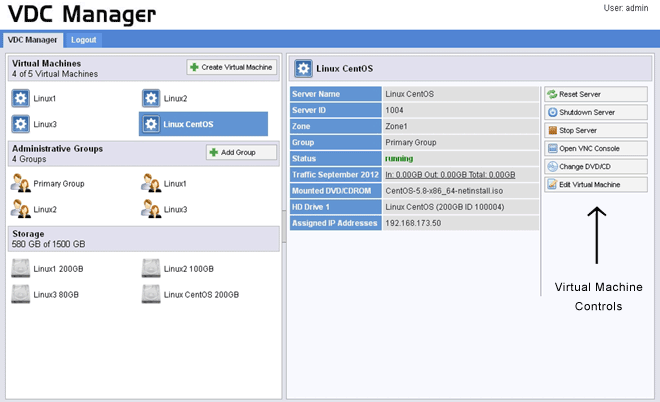Click the Open VNC Console button text
Screen dimensions: 660x402
(x=589, y=149)
